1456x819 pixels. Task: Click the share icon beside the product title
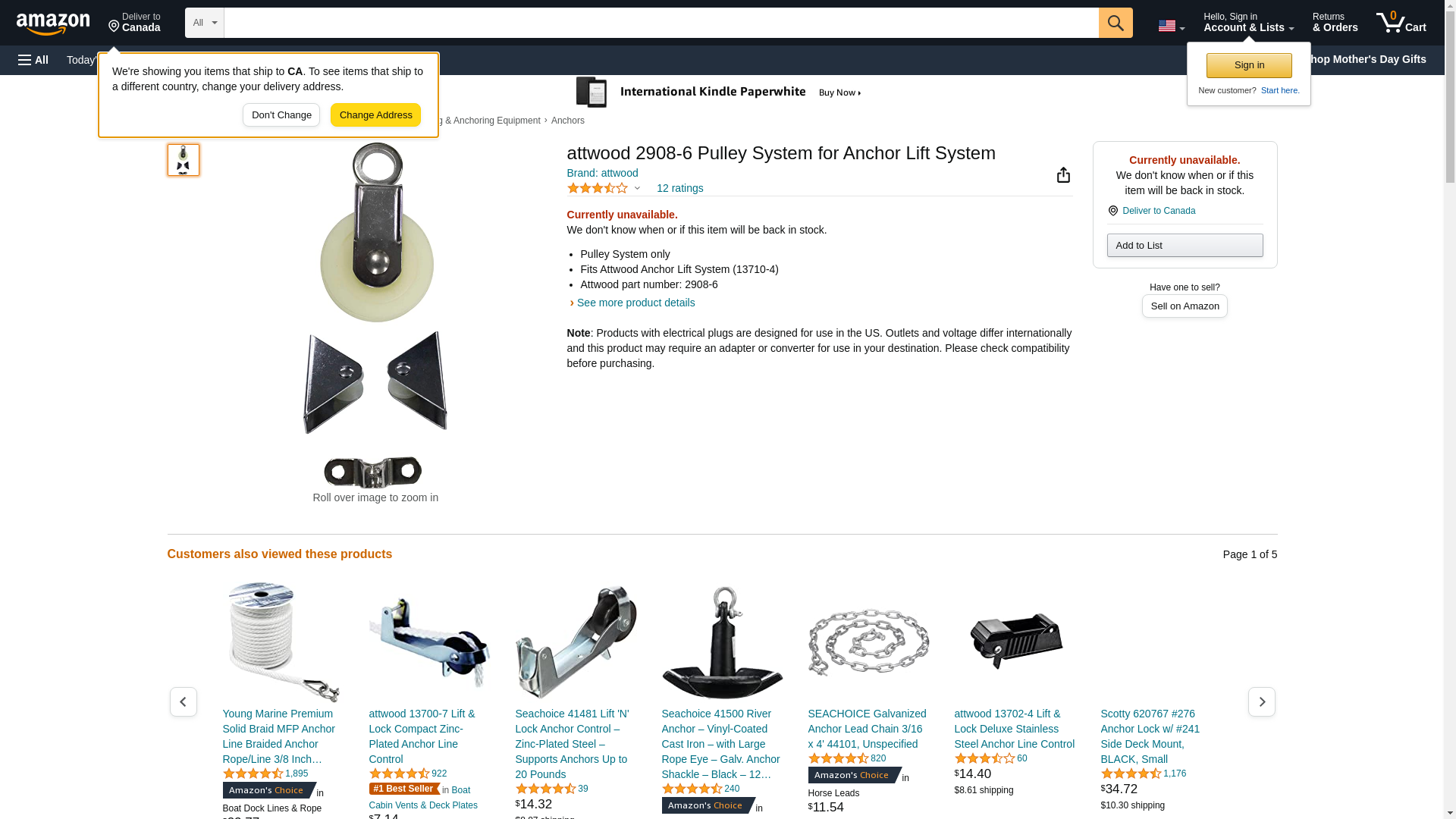coord(1063,175)
